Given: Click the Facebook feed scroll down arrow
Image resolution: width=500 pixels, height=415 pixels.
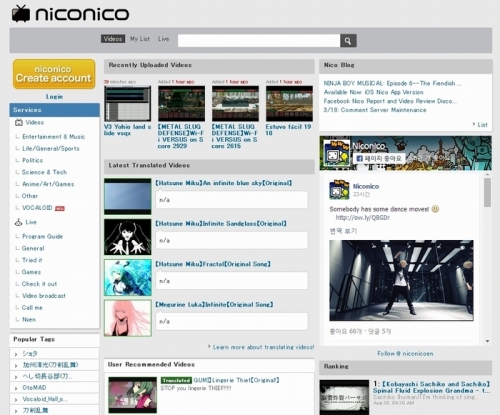Looking at the screenshot, I should point(487,341).
